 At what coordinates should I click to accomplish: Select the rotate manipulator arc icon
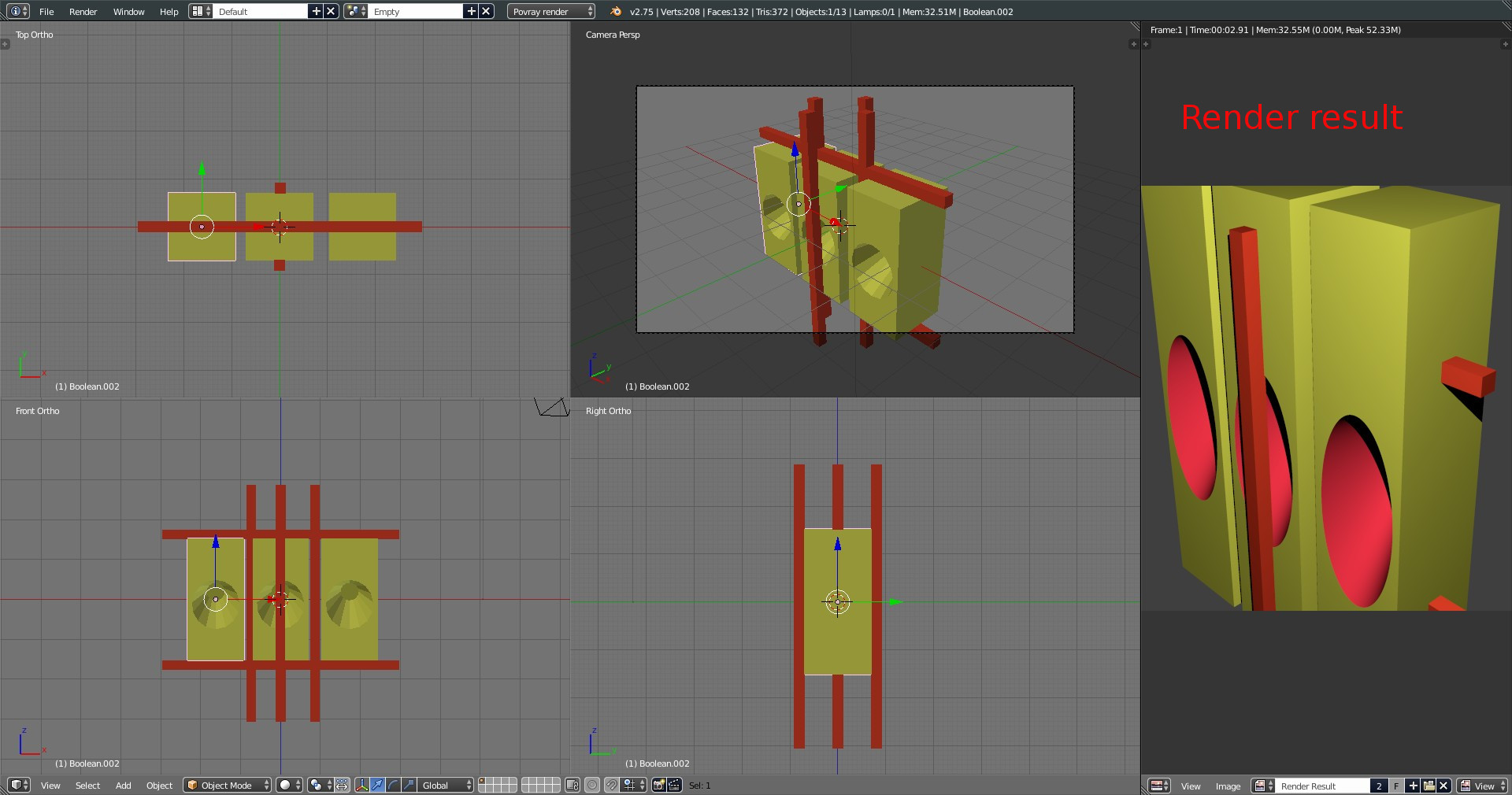pos(393,785)
